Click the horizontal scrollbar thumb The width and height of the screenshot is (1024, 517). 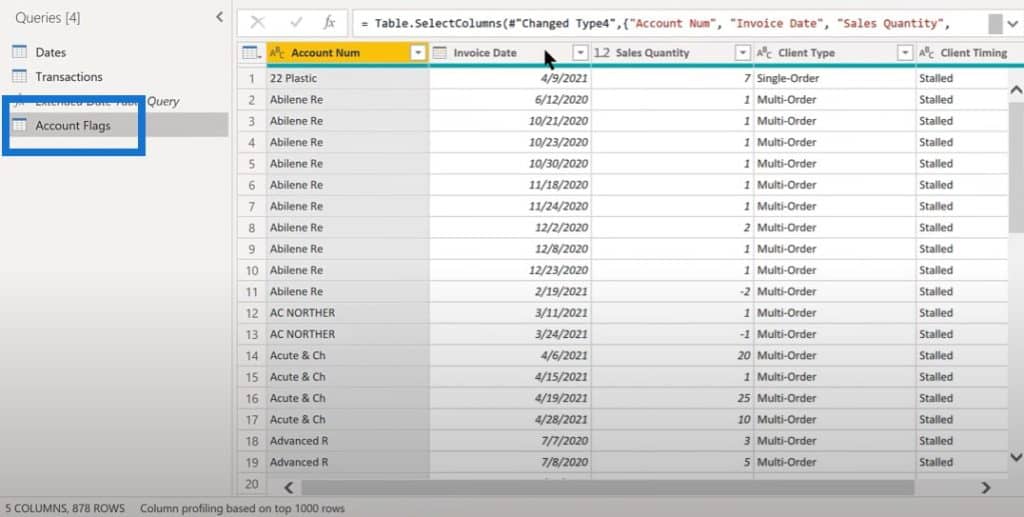tap(607, 487)
